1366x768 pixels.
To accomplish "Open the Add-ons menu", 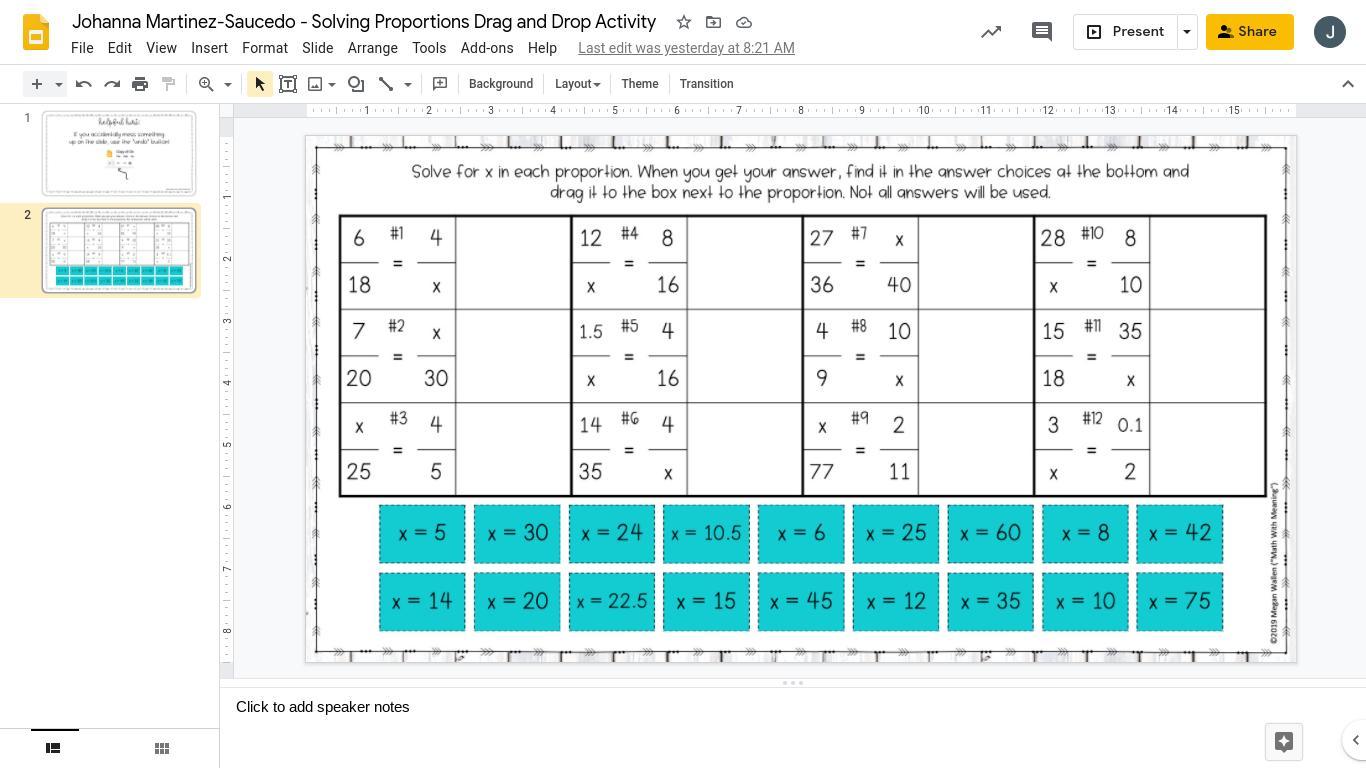I will (x=487, y=48).
